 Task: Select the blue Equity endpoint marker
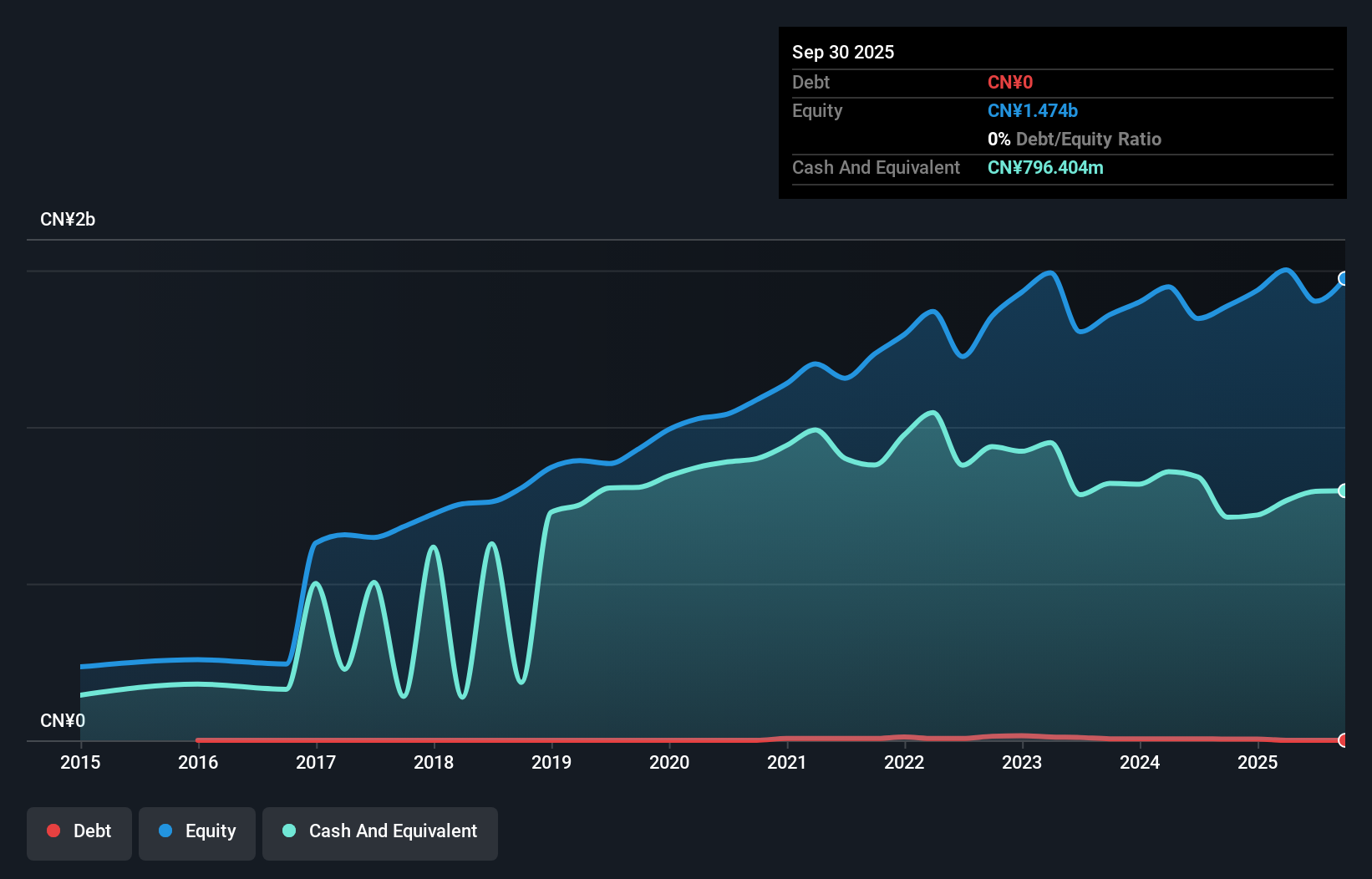pos(1344,278)
